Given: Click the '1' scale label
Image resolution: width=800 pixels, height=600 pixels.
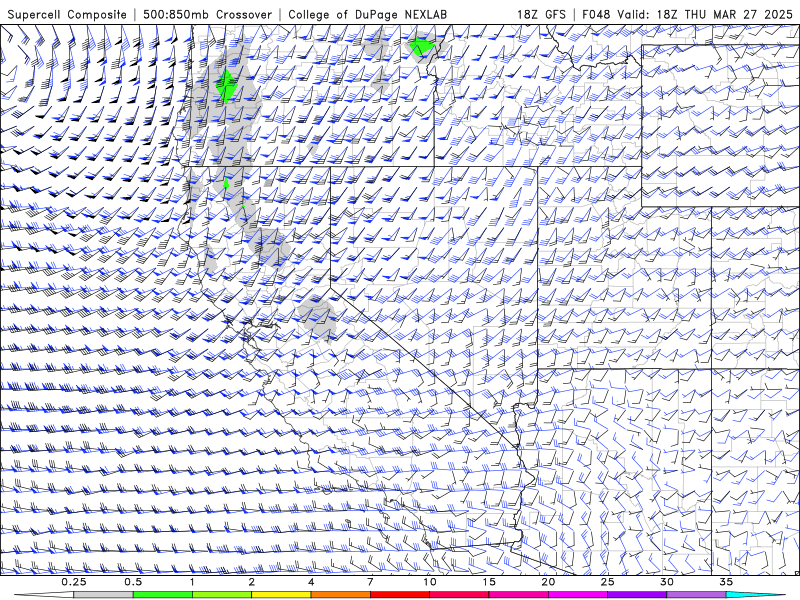Looking at the screenshot, I should 192,582.
